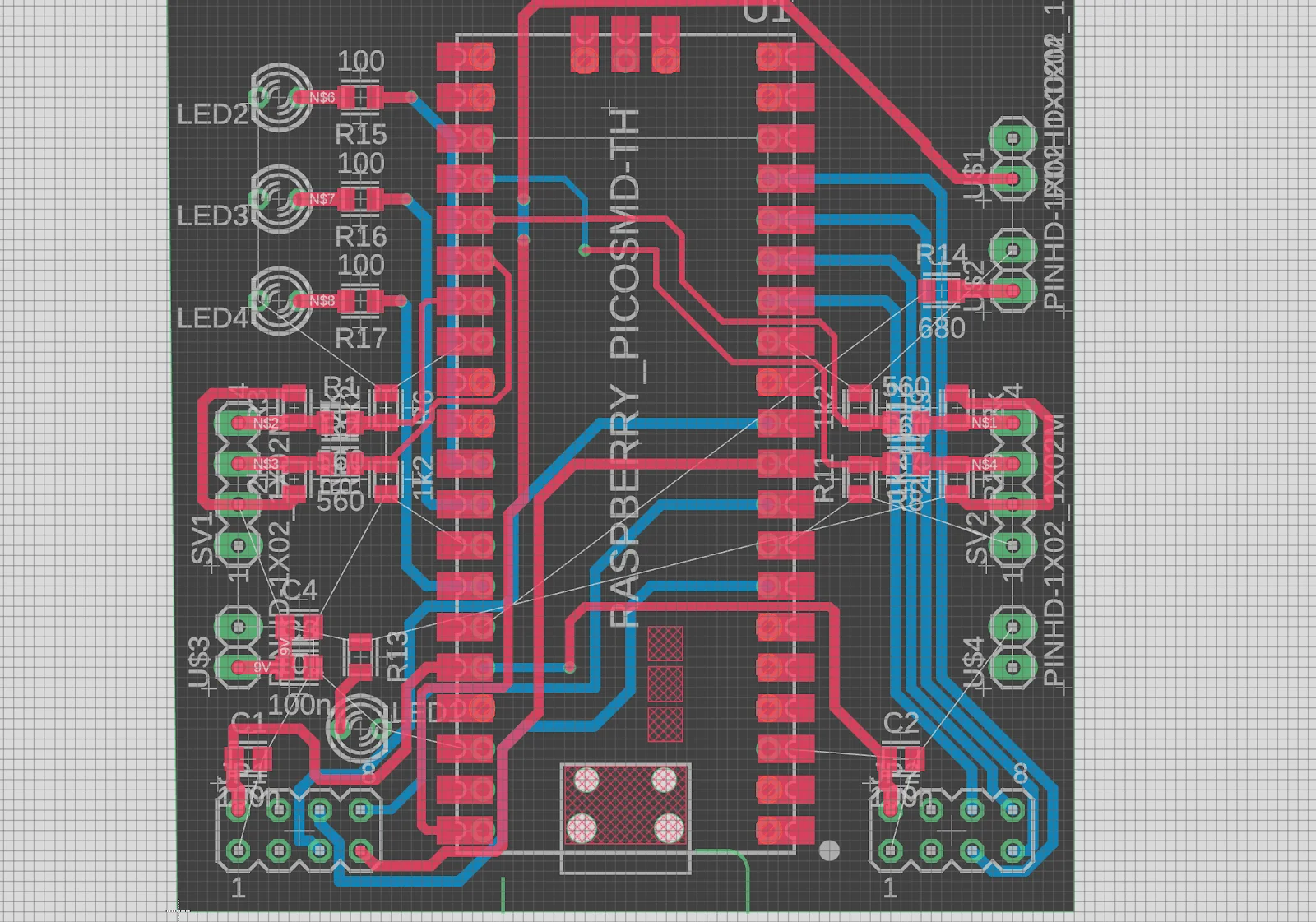Click the 100 value above R15
The height and width of the screenshot is (922, 1316).
[361, 61]
